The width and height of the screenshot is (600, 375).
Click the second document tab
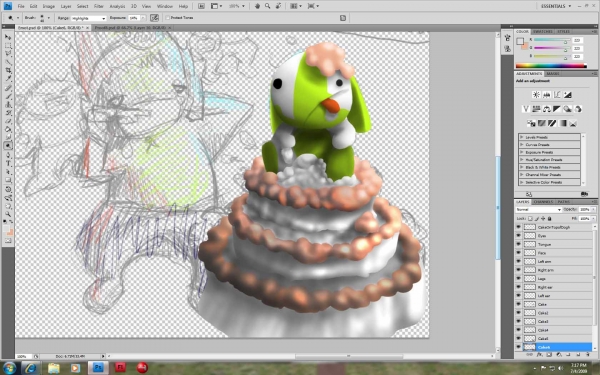click(131, 28)
